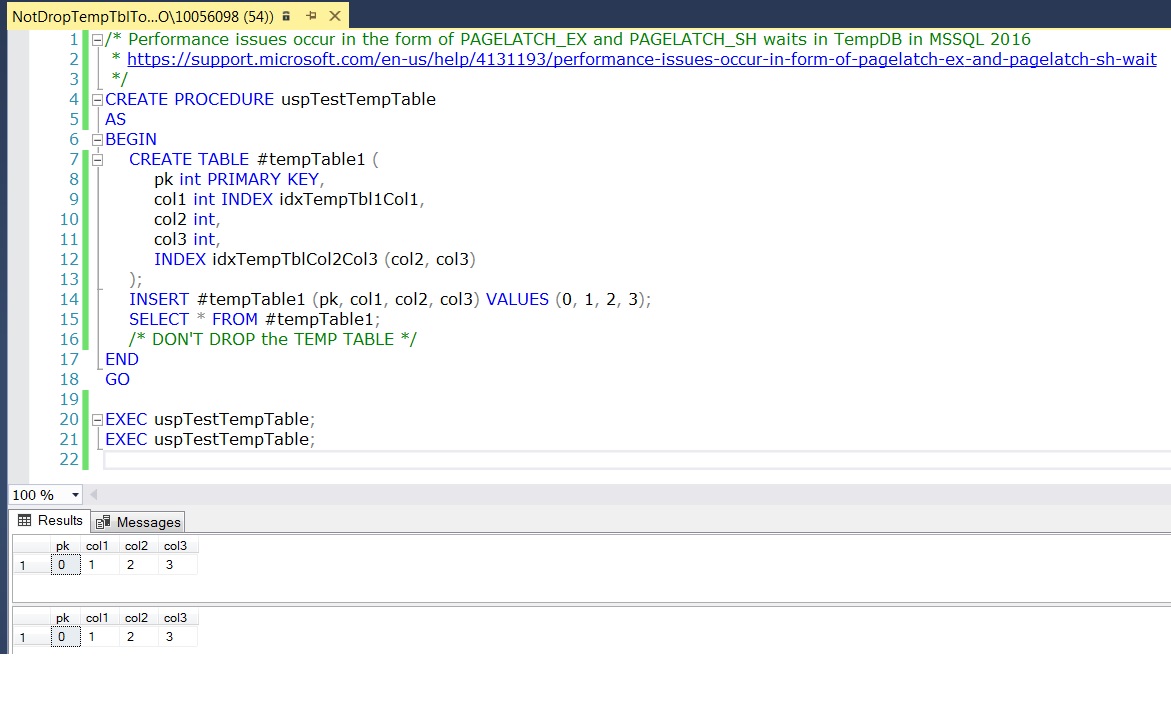Collapse the BEGIN block on line 6
This screenshot has height=701, width=1171.
96,139
